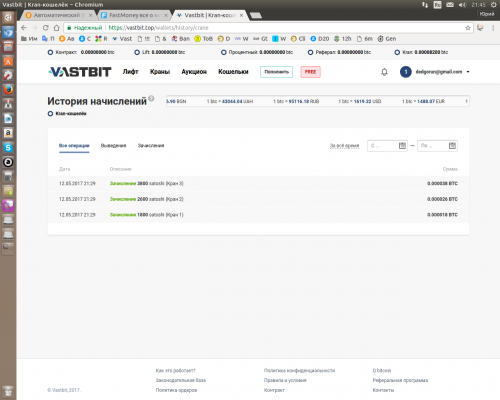Select the Кран-кошелёк radio under heading
Viewport: 500px width, 400px height.
(x=50, y=114)
